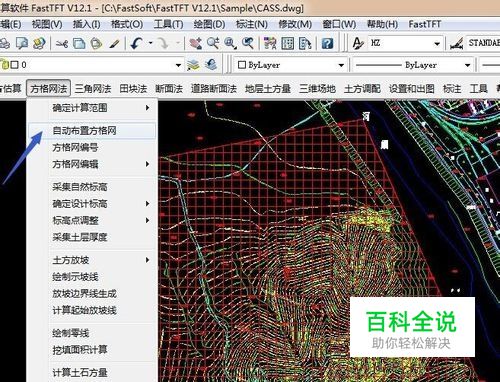Open the 修改(M) menu
500x382 pixels.
point(295,24)
